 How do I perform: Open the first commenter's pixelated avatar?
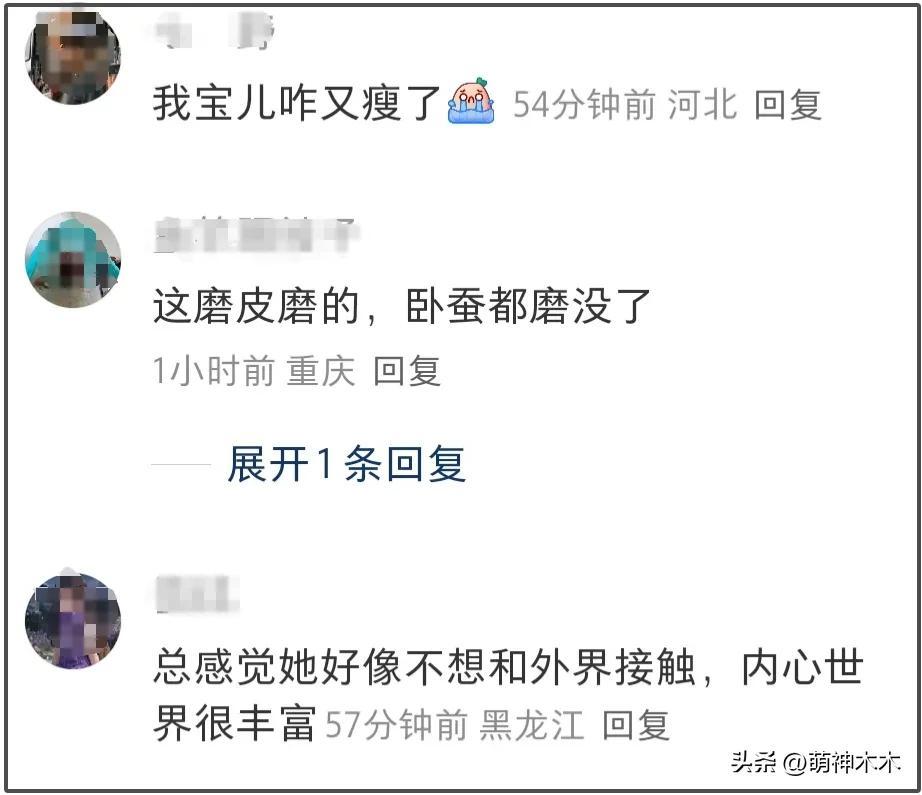(73, 56)
